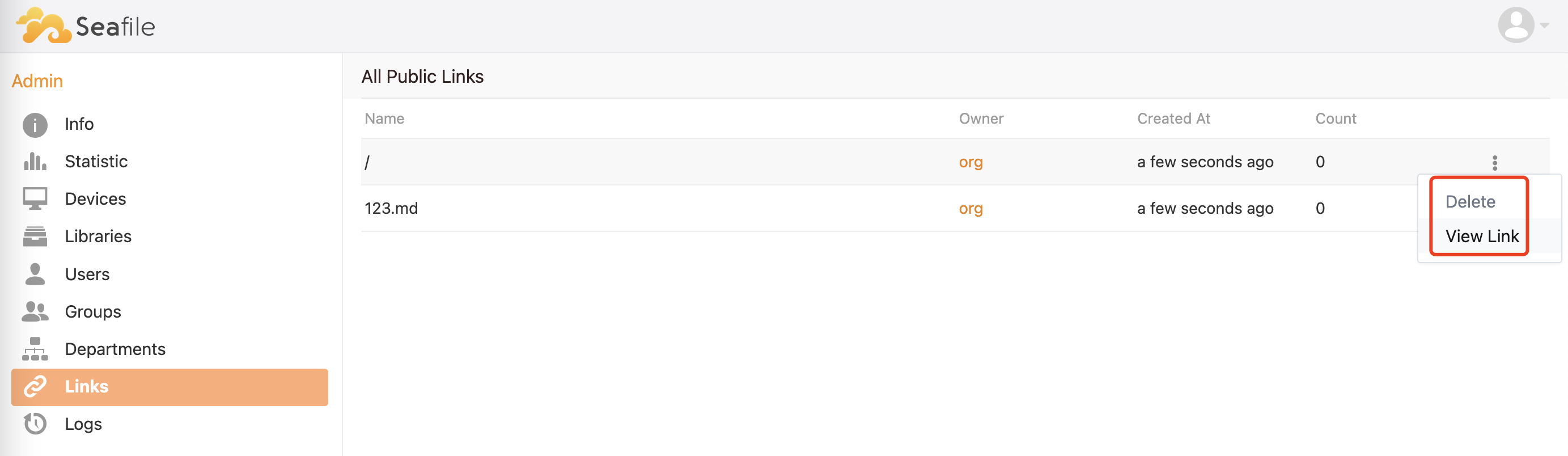
Task: Select the Links sidebar item
Action: (x=169, y=387)
